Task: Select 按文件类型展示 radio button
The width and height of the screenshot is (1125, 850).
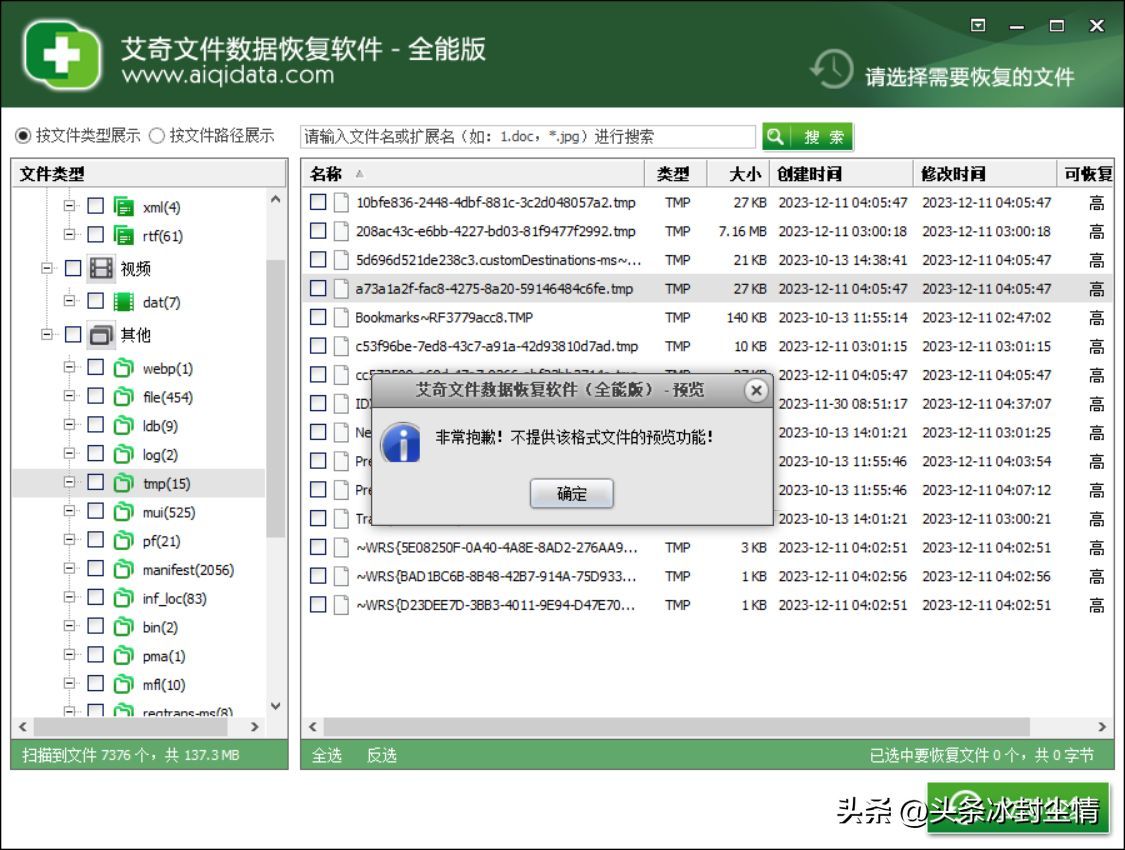Action: point(23,136)
